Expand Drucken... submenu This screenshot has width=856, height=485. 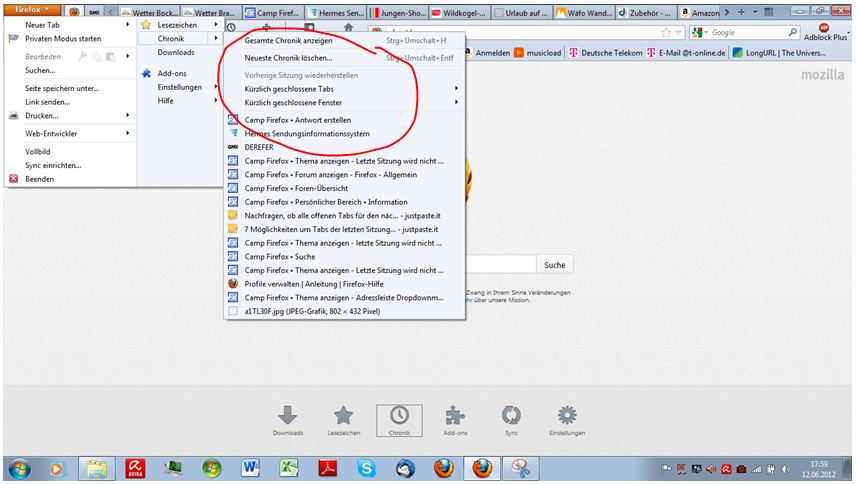click(70, 116)
